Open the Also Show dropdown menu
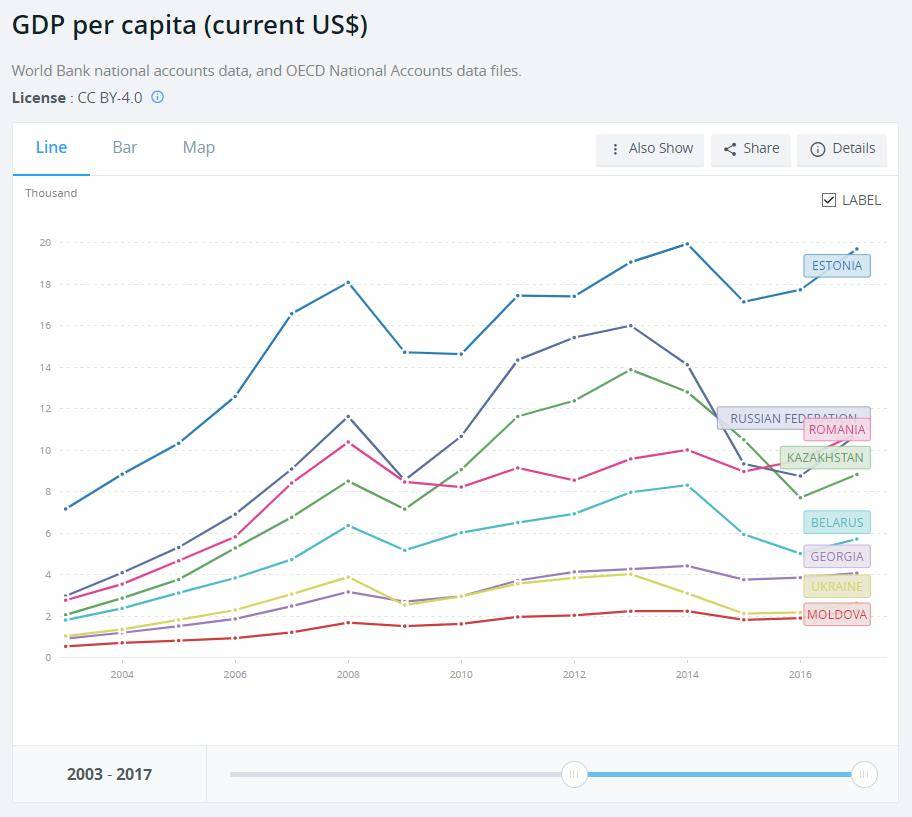This screenshot has width=912, height=817. [650, 149]
